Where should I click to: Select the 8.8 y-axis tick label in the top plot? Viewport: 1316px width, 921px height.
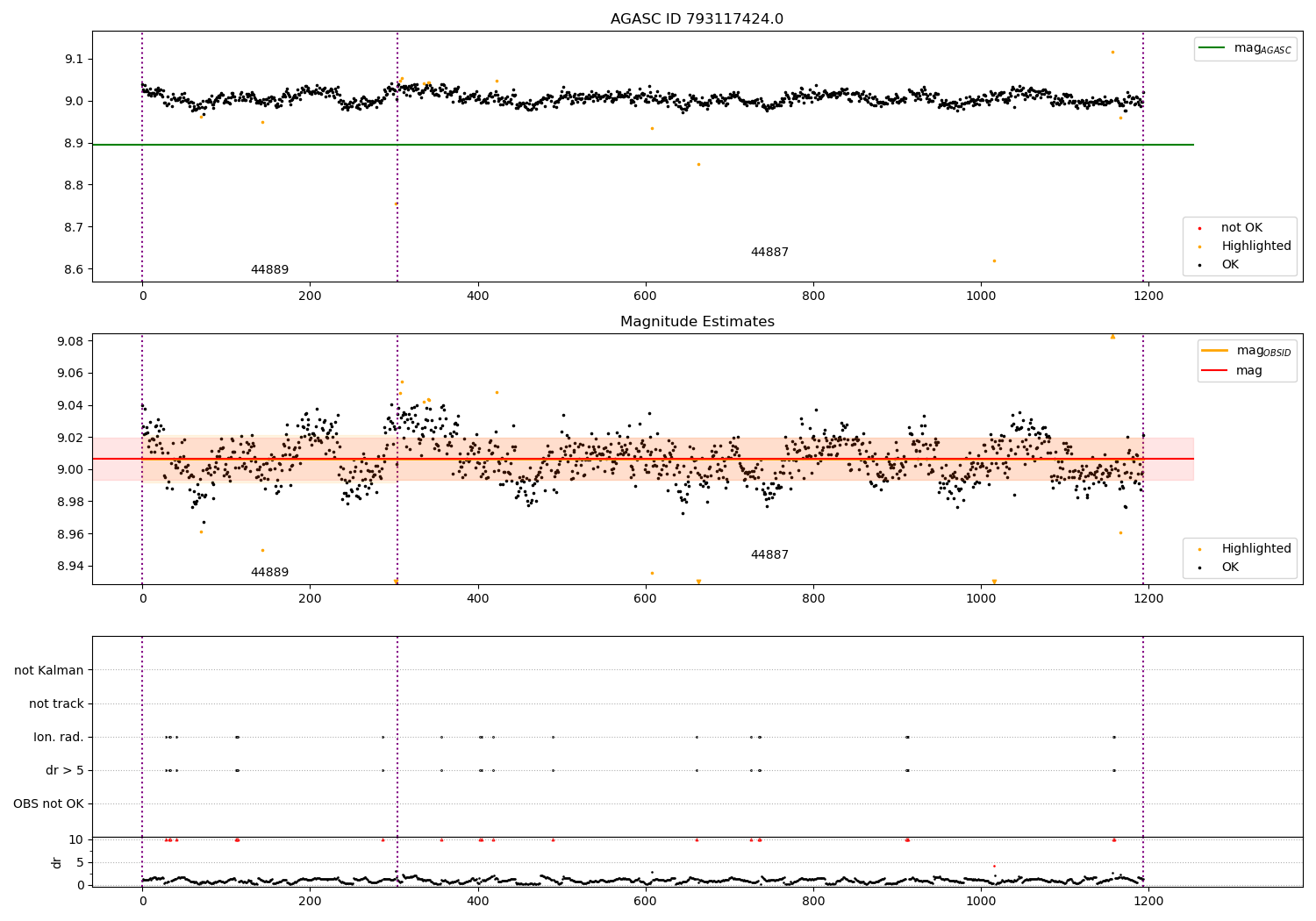coord(74,186)
